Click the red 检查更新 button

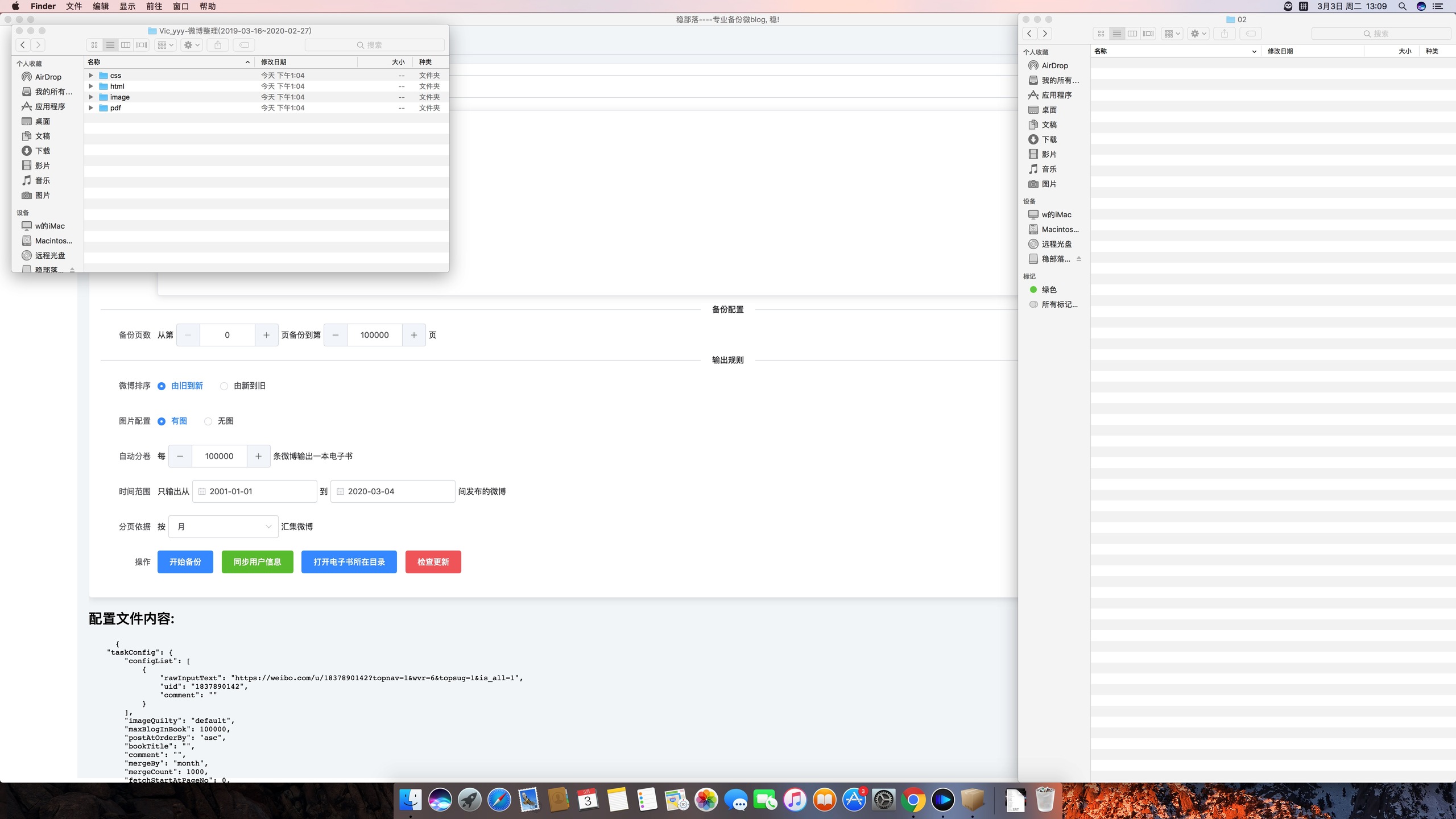coord(433,562)
